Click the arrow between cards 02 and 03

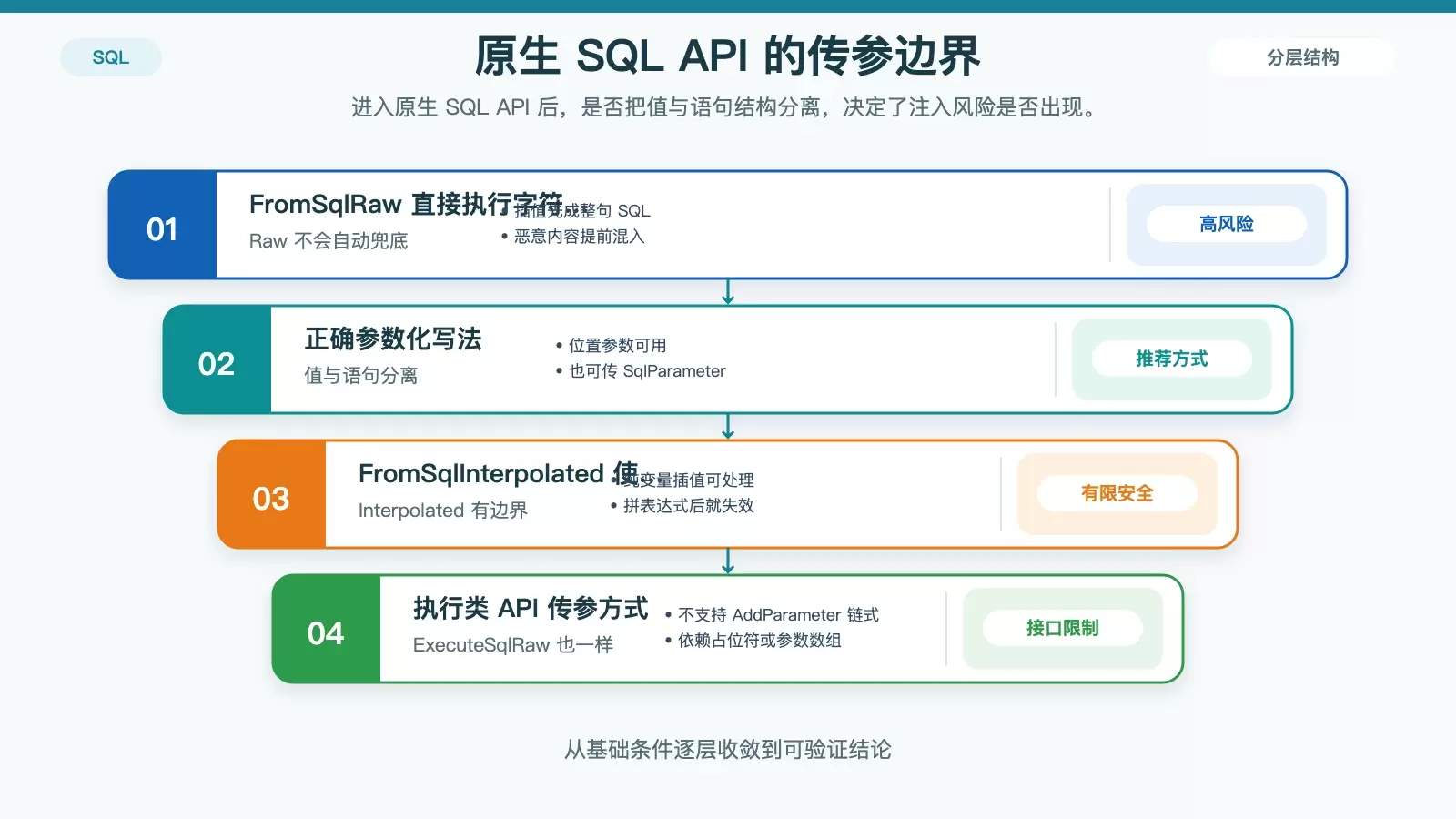point(728,427)
